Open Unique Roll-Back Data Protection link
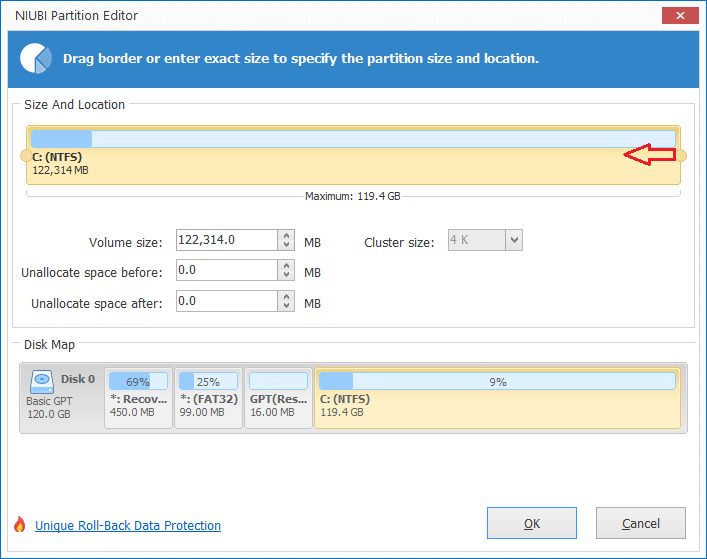707x559 pixels. click(x=128, y=526)
